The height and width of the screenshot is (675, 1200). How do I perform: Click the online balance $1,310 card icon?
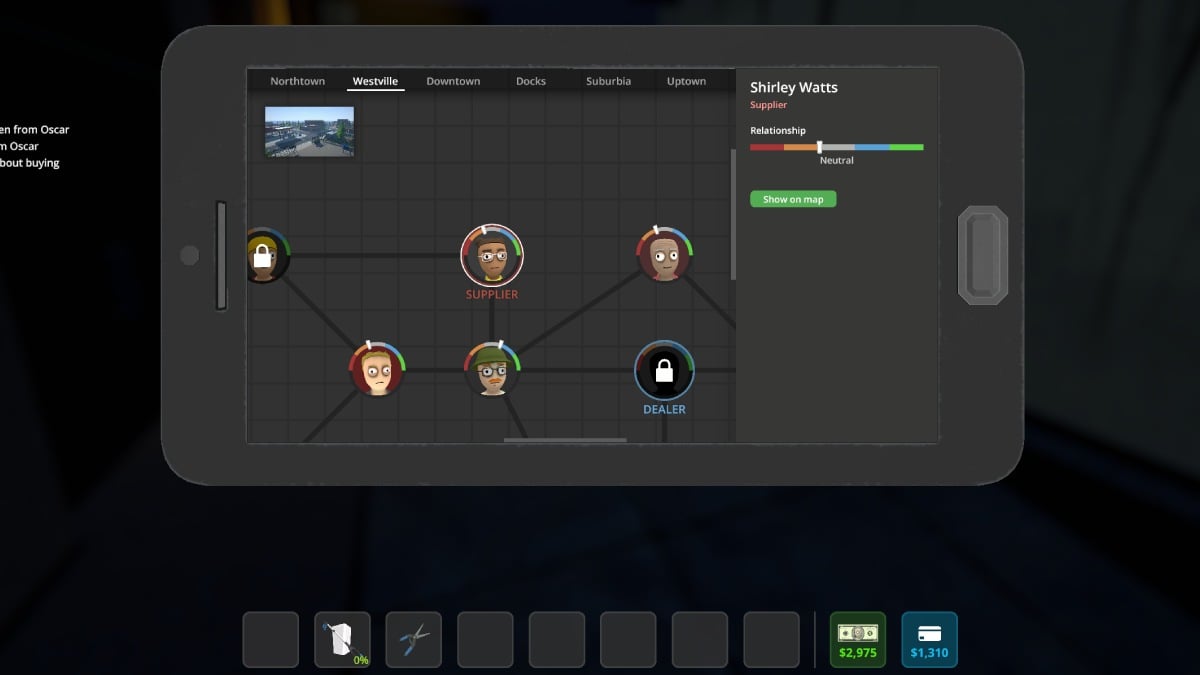[x=929, y=639]
